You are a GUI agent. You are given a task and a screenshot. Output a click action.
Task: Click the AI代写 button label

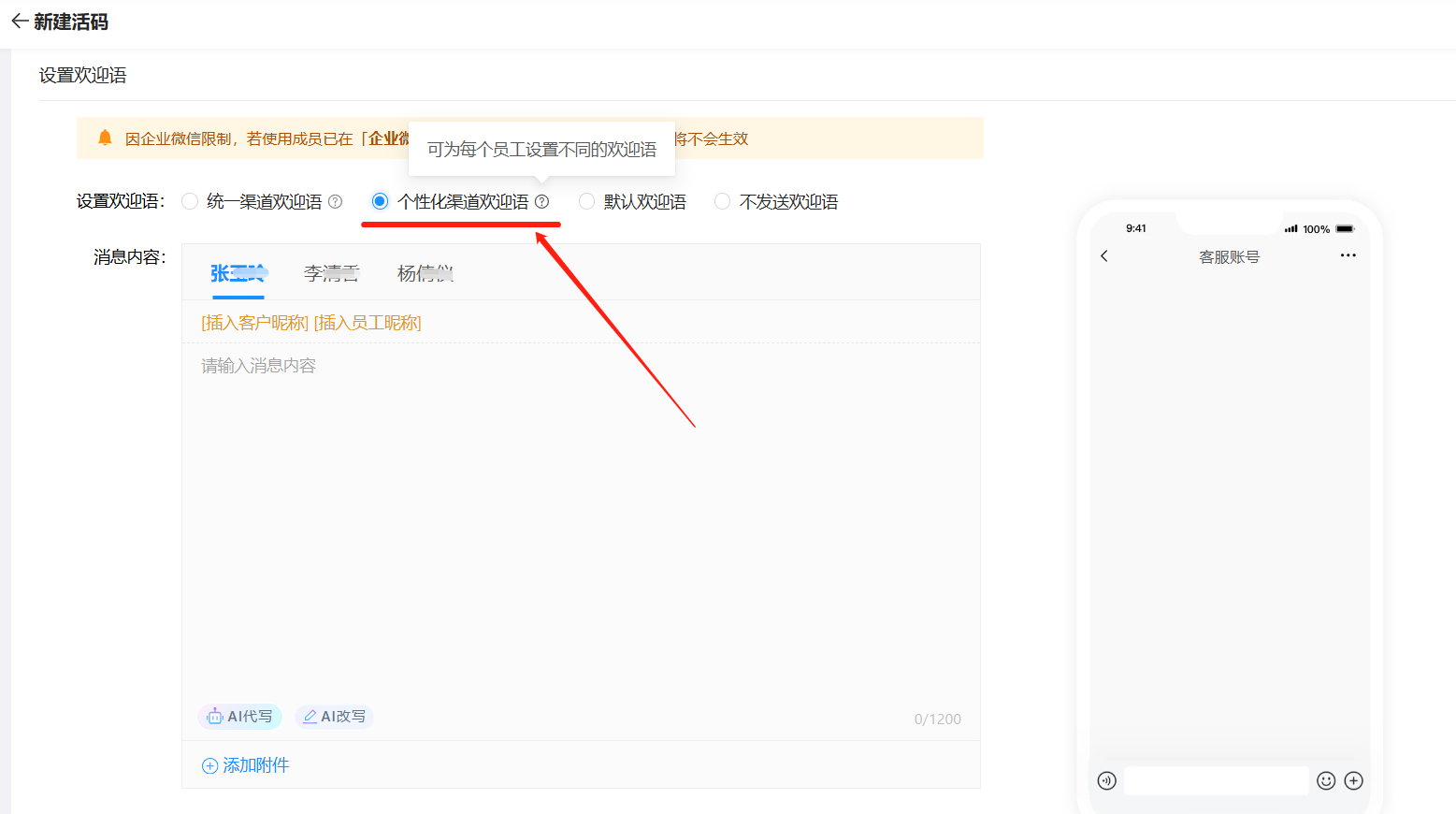tap(251, 717)
